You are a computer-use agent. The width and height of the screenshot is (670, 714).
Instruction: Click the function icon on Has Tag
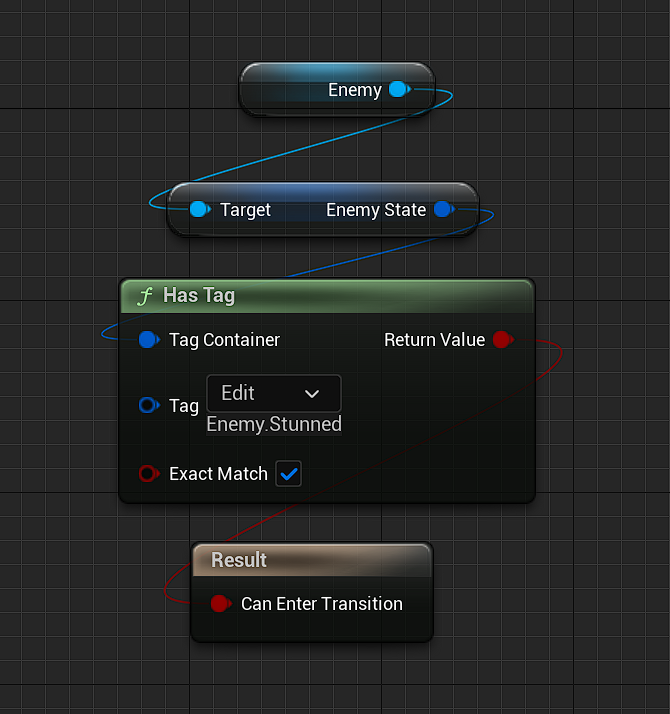(145, 296)
